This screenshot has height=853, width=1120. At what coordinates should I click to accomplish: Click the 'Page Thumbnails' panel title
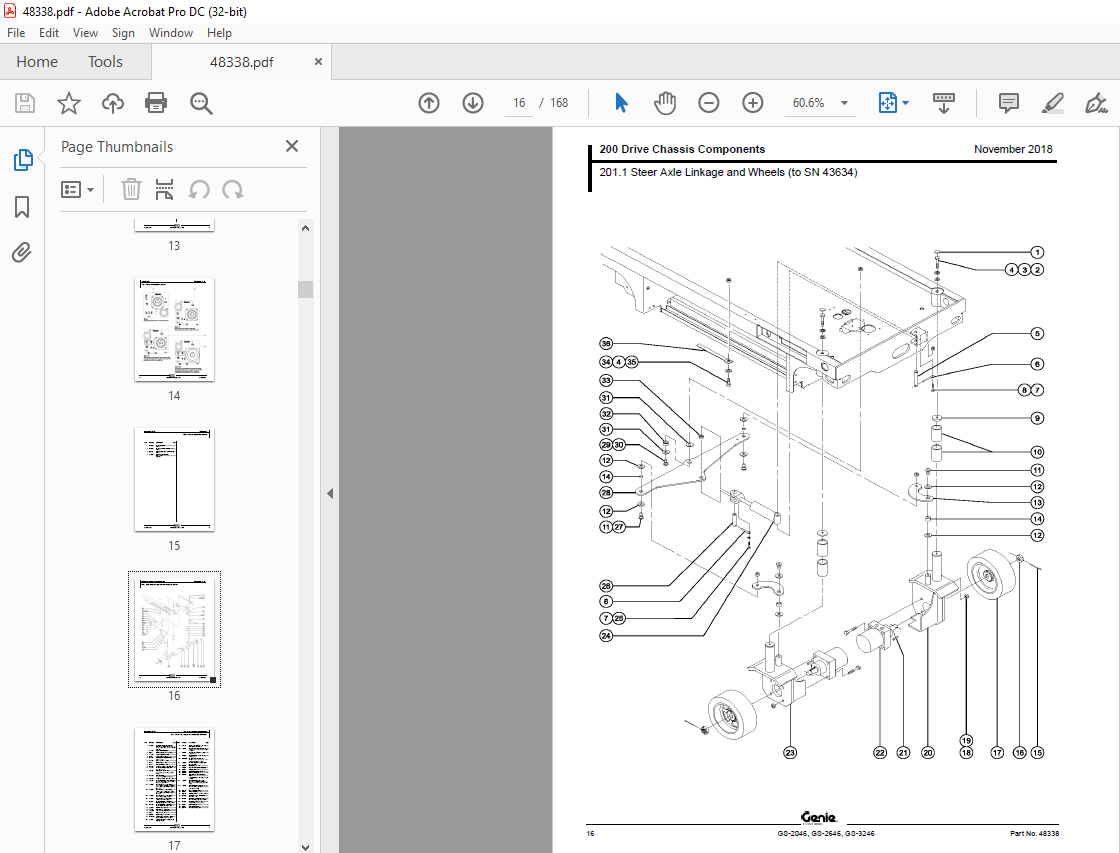pyautogui.click(x=117, y=146)
